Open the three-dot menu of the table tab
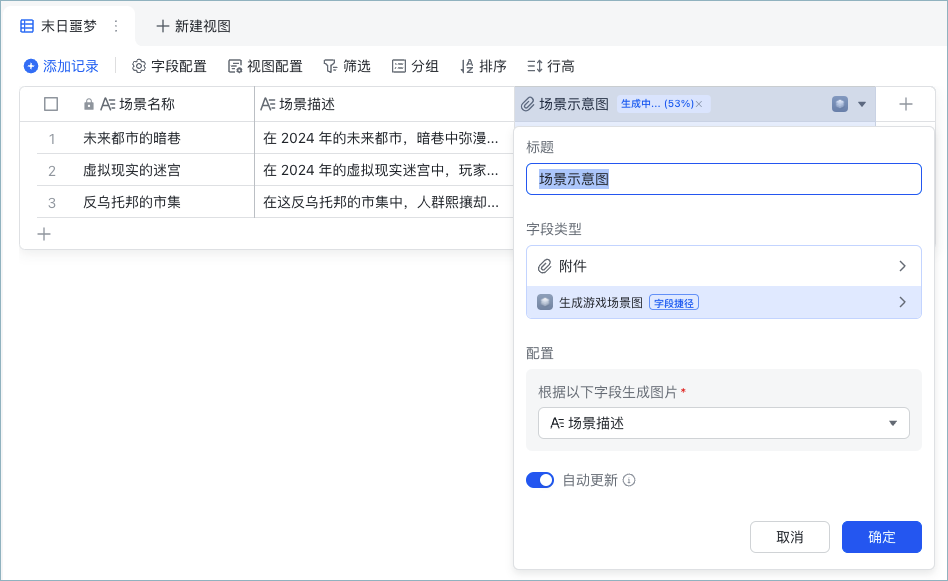 115,26
